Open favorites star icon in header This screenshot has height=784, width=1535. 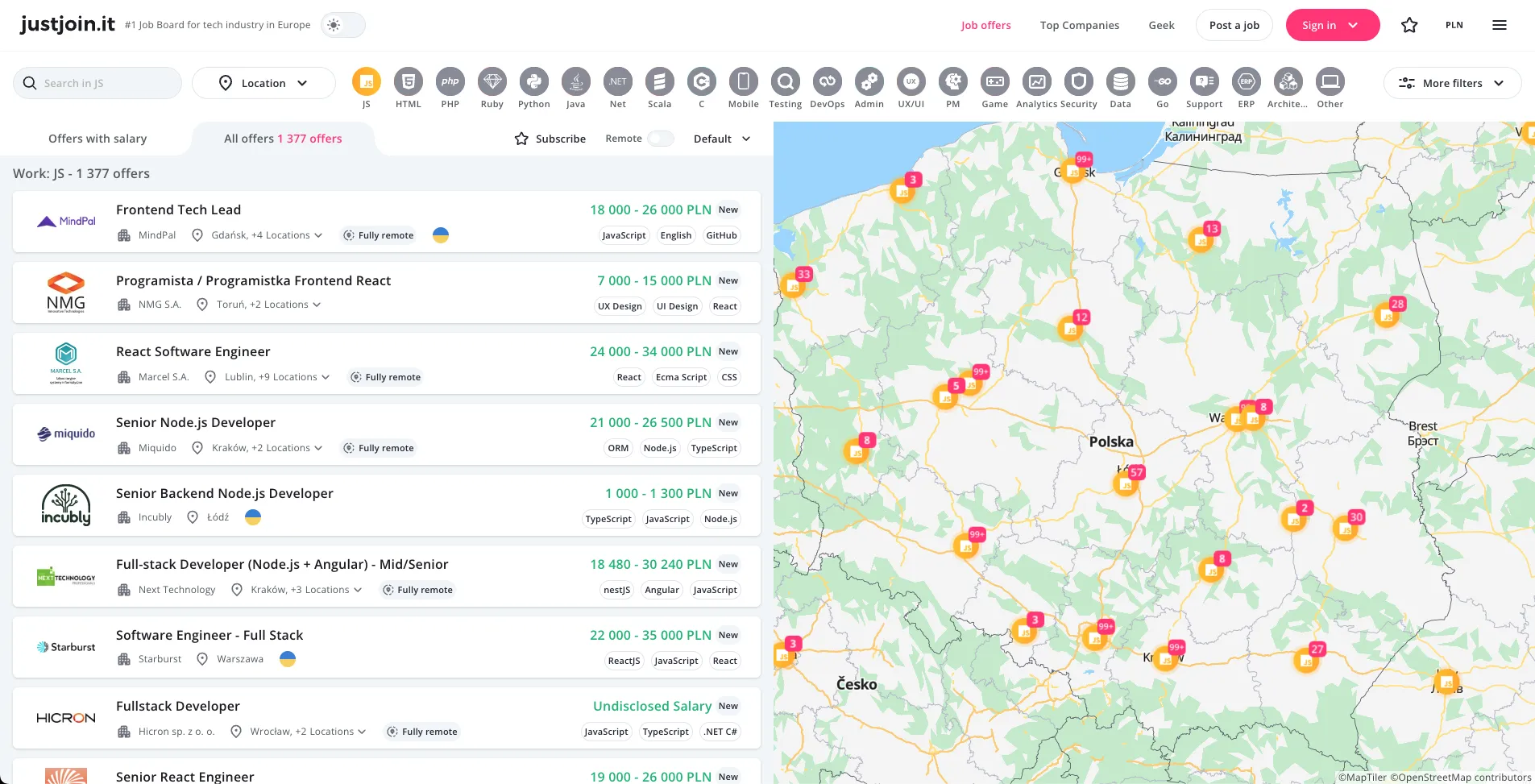pos(1409,25)
